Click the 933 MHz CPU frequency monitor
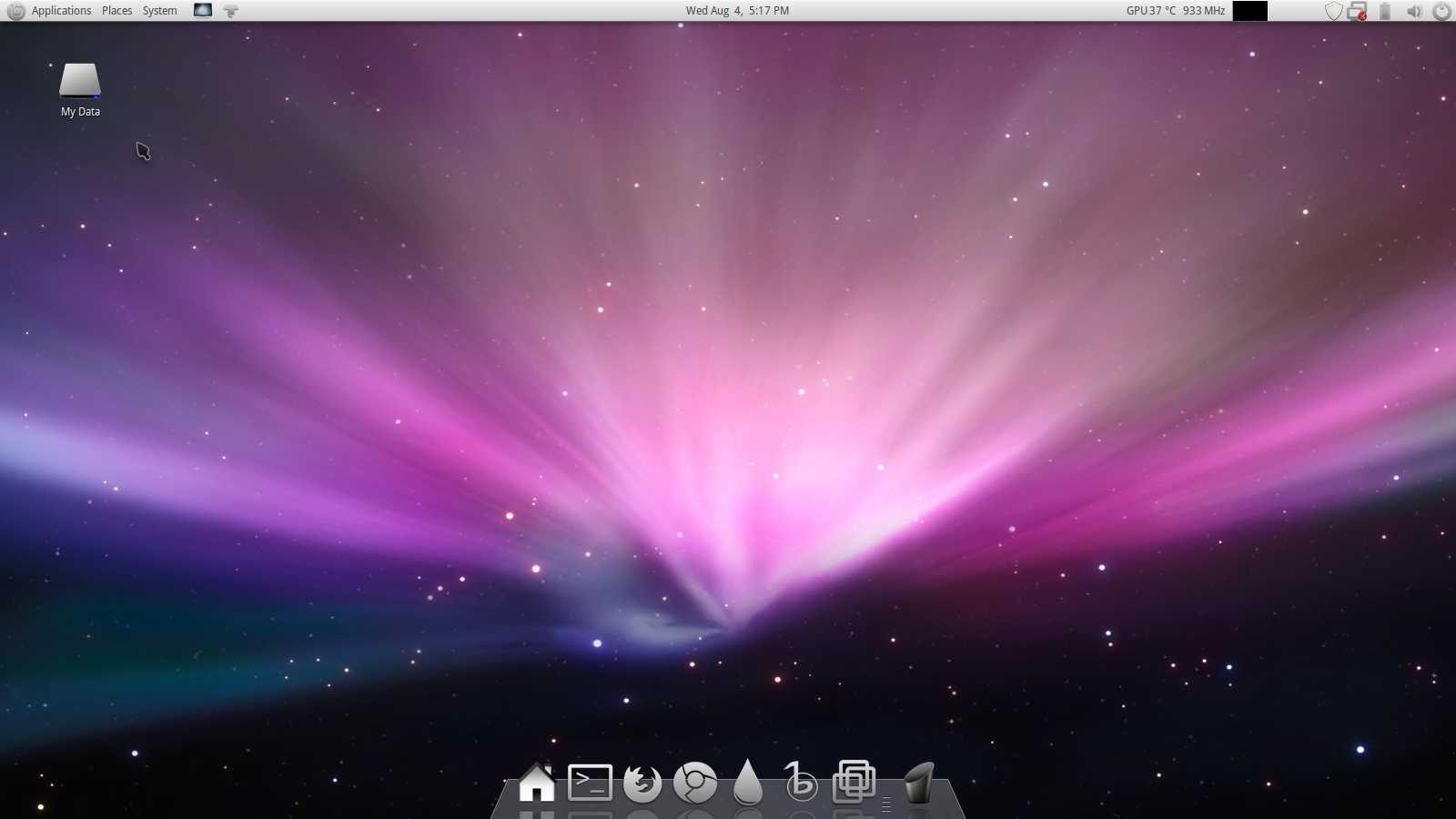Screen dimensions: 1456x819 click(1203, 11)
